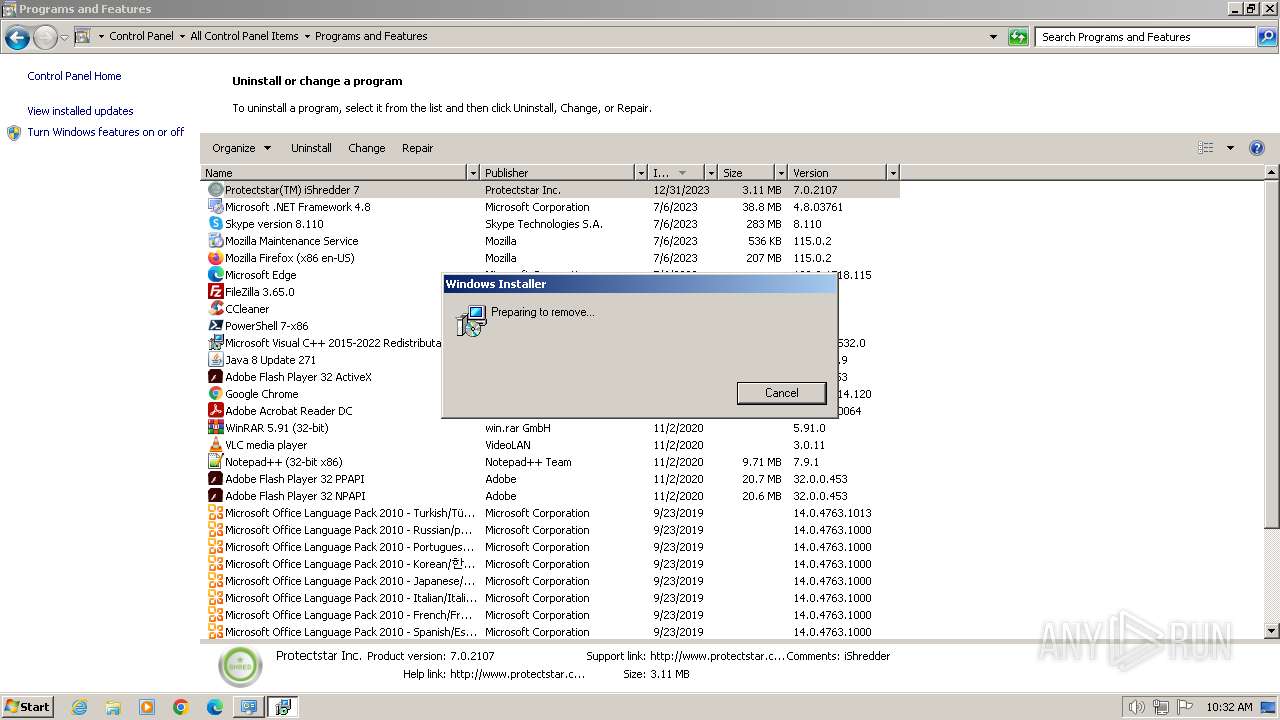
Task: Select the Skype version 8.110 icon
Action: pyautogui.click(x=215, y=224)
